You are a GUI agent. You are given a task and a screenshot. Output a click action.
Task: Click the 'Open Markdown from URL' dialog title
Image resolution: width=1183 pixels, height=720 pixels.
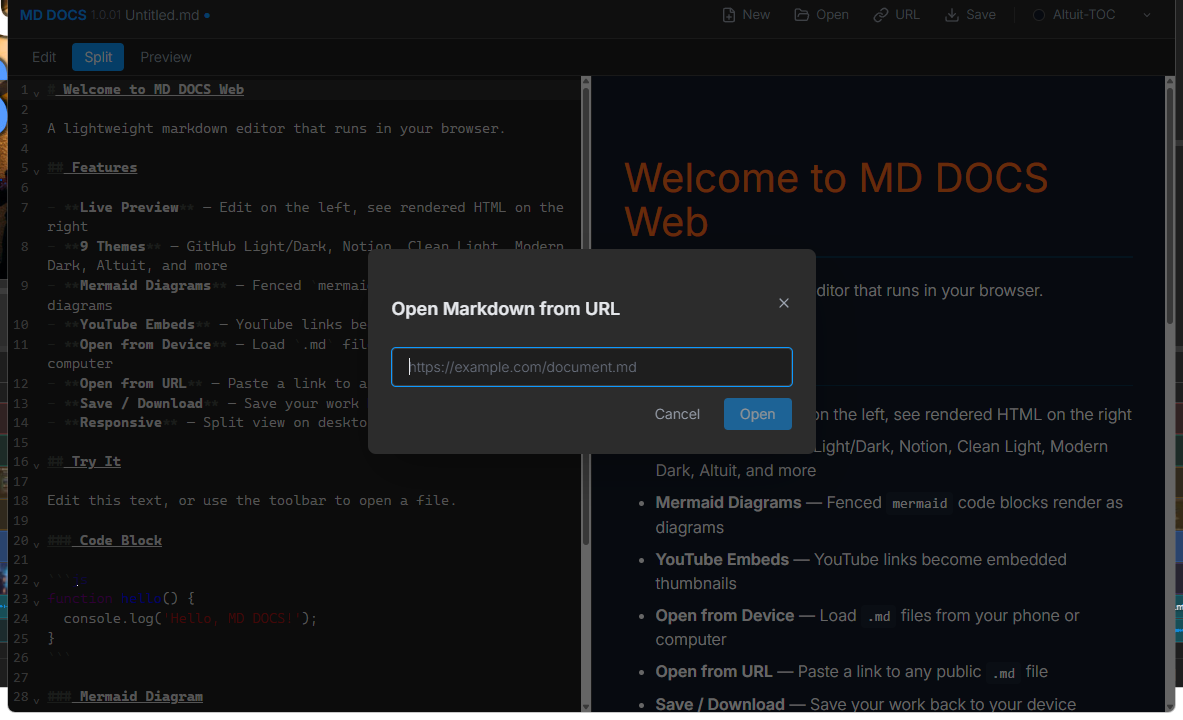pos(505,309)
